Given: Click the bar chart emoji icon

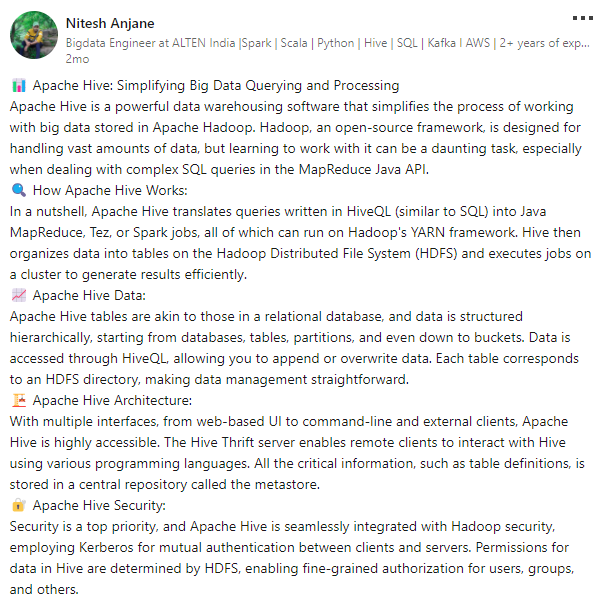Looking at the screenshot, I should (x=19, y=86).
